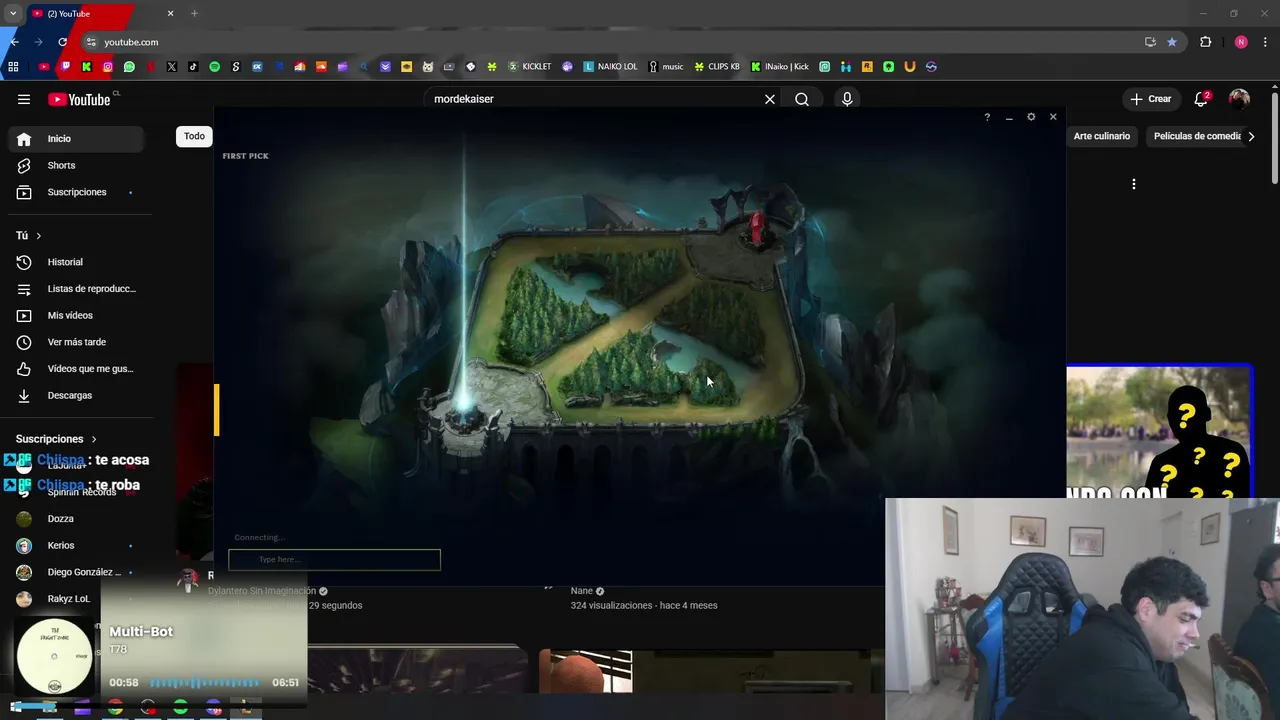Open Shorts in the sidebar
1280x720 pixels.
click(x=76, y=165)
